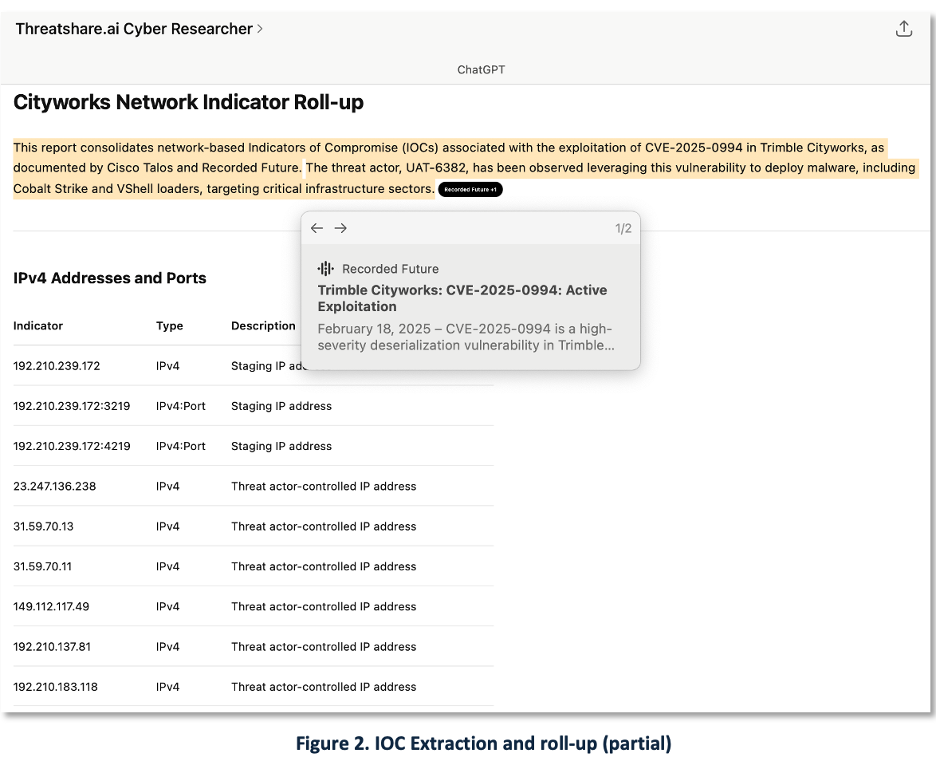Open the Threatshare.ai Cyber Researcher chevron
The width and height of the screenshot is (936, 762).
[260, 29]
